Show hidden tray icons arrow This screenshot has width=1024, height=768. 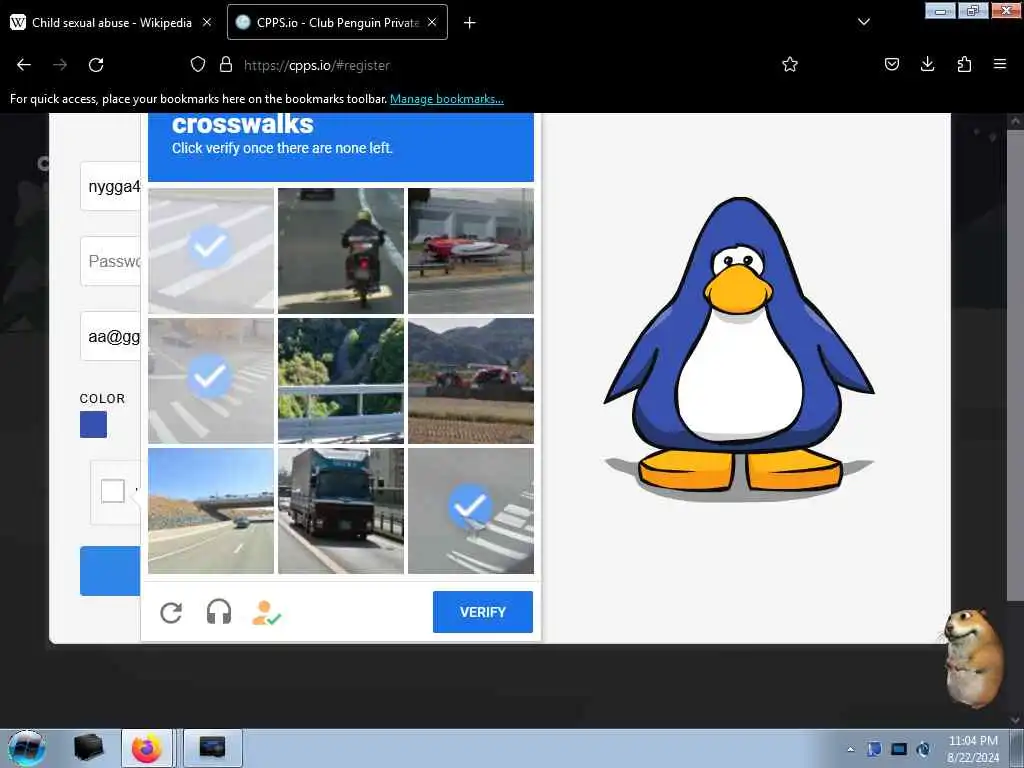coord(850,749)
